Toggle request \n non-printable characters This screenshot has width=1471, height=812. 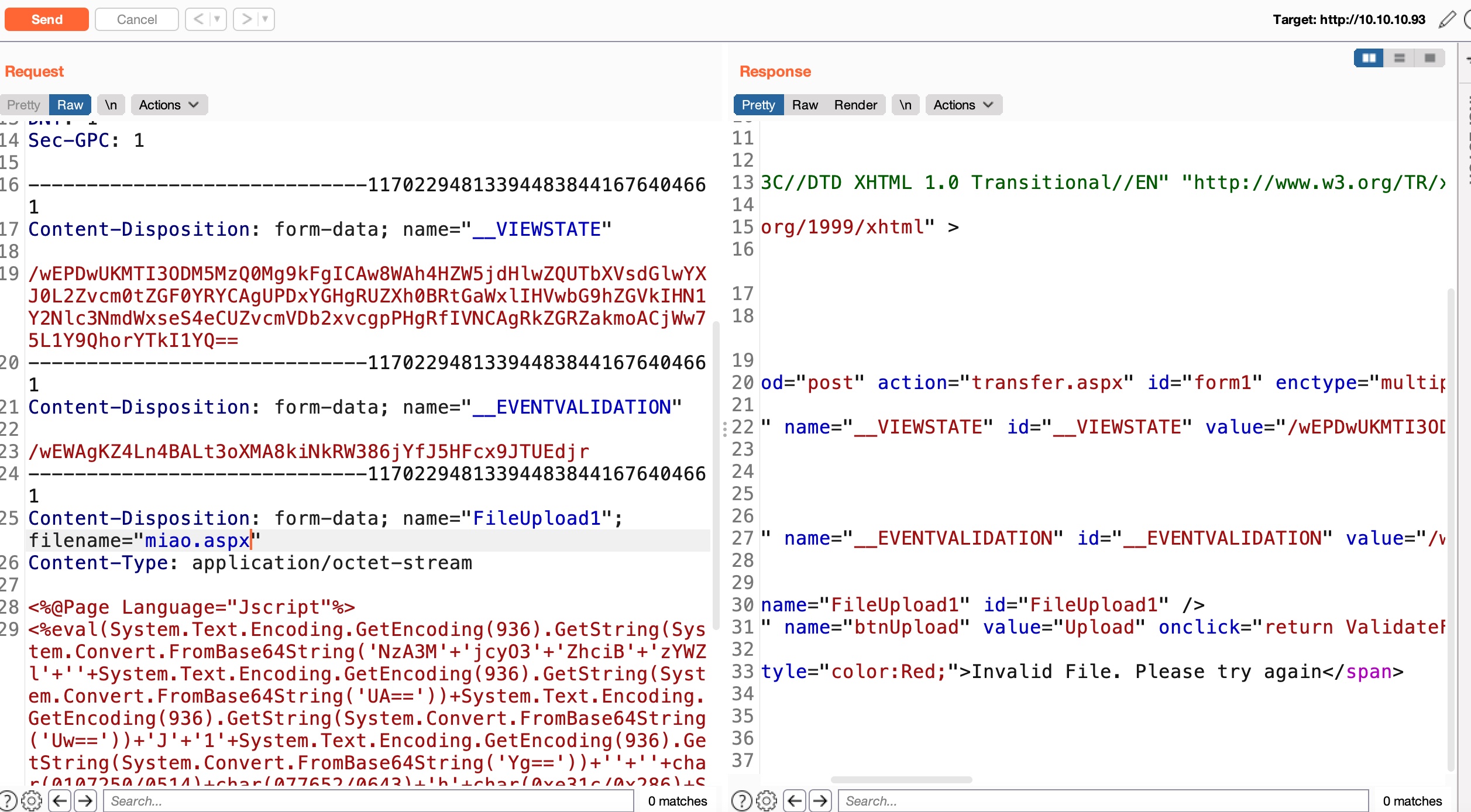(111, 105)
